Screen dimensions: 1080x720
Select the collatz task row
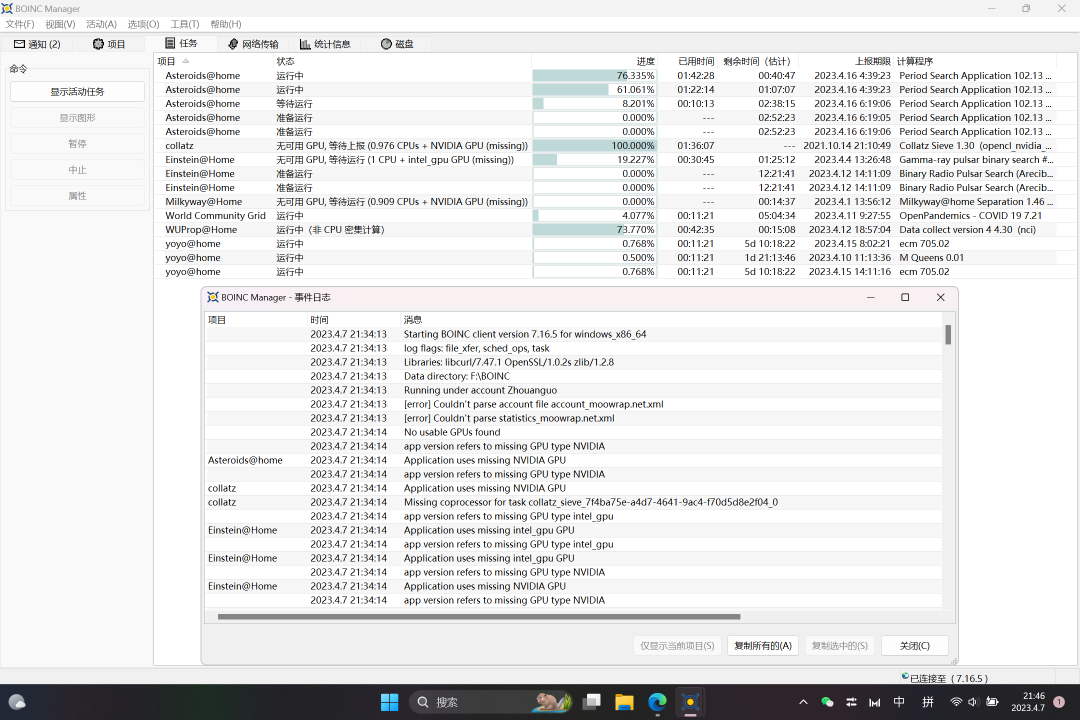[605, 146]
